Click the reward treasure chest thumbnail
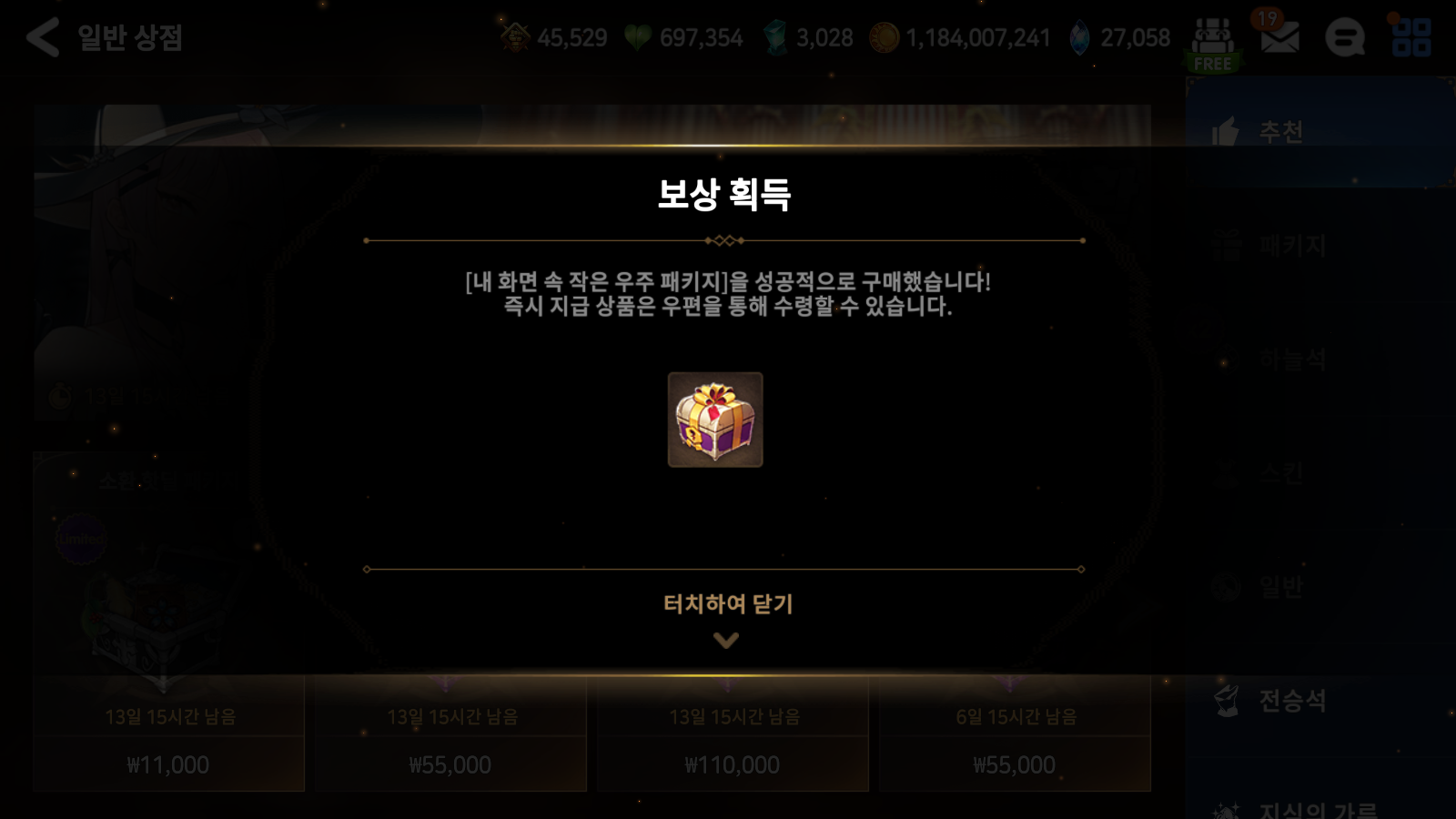The image size is (1456, 819). (x=715, y=420)
